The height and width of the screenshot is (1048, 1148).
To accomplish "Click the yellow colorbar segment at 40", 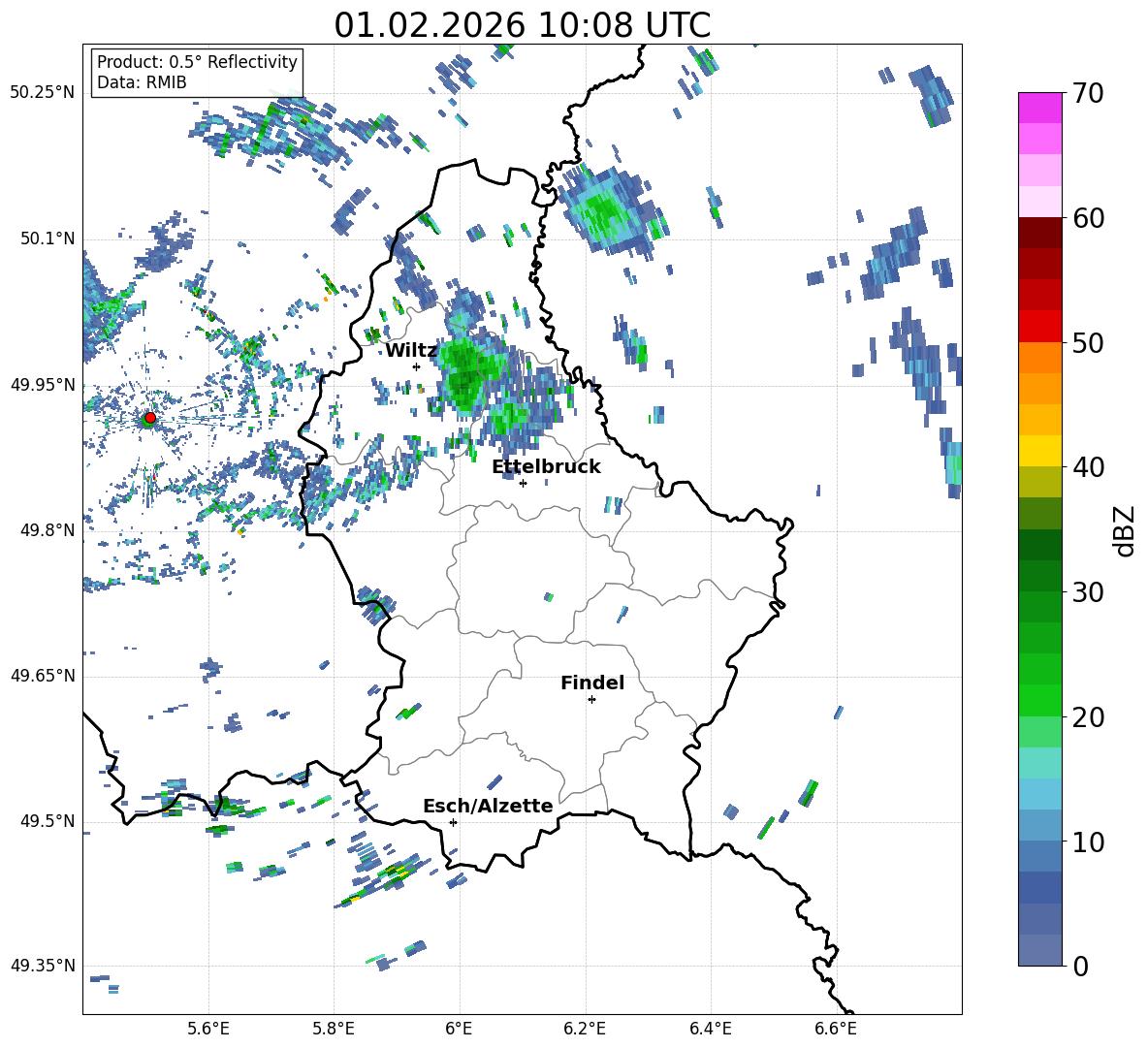I will click(1039, 451).
